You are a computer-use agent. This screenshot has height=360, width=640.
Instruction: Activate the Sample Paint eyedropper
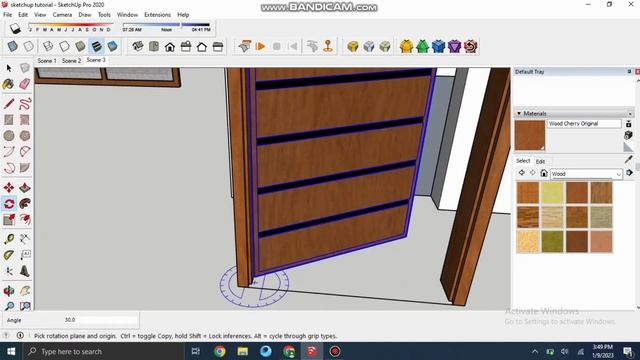pos(629,159)
